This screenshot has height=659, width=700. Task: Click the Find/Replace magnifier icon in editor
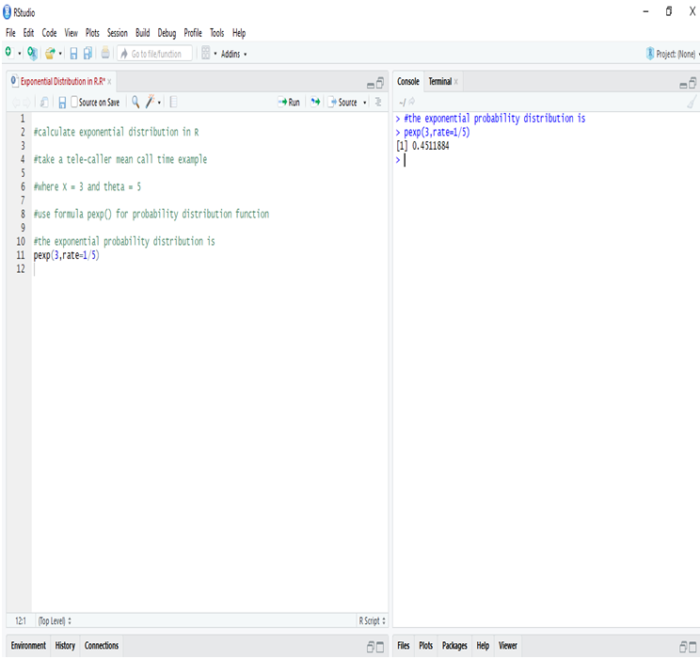135,102
